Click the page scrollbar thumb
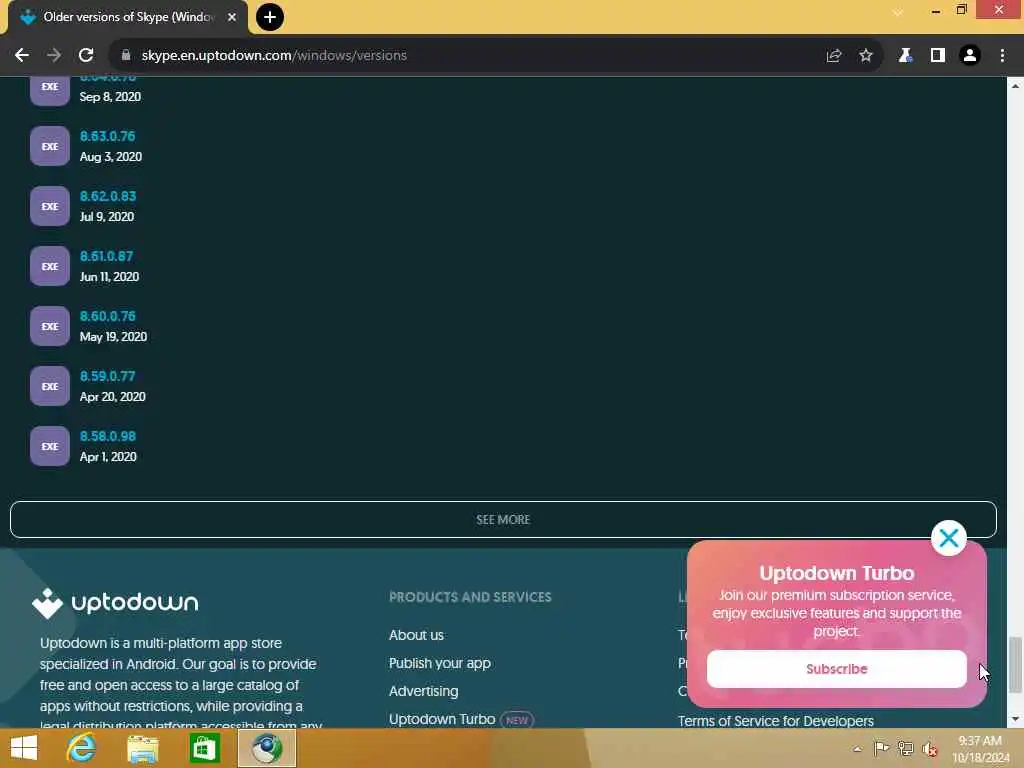The image size is (1024, 768). tap(1015, 665)
